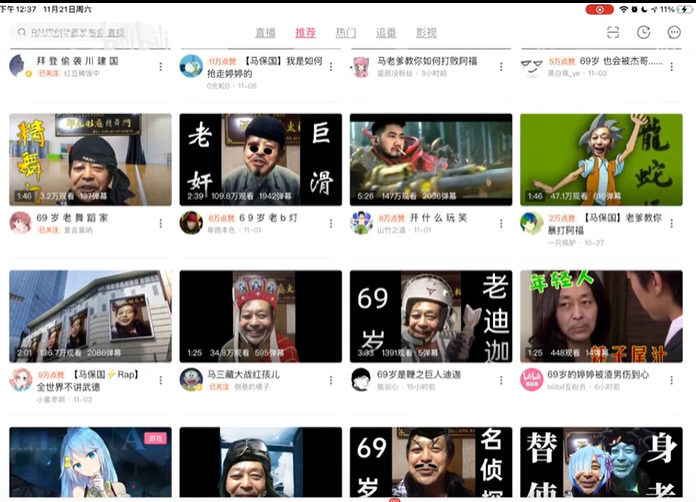
Task: Switch to the 直播 tab
Action: point(265,33)
